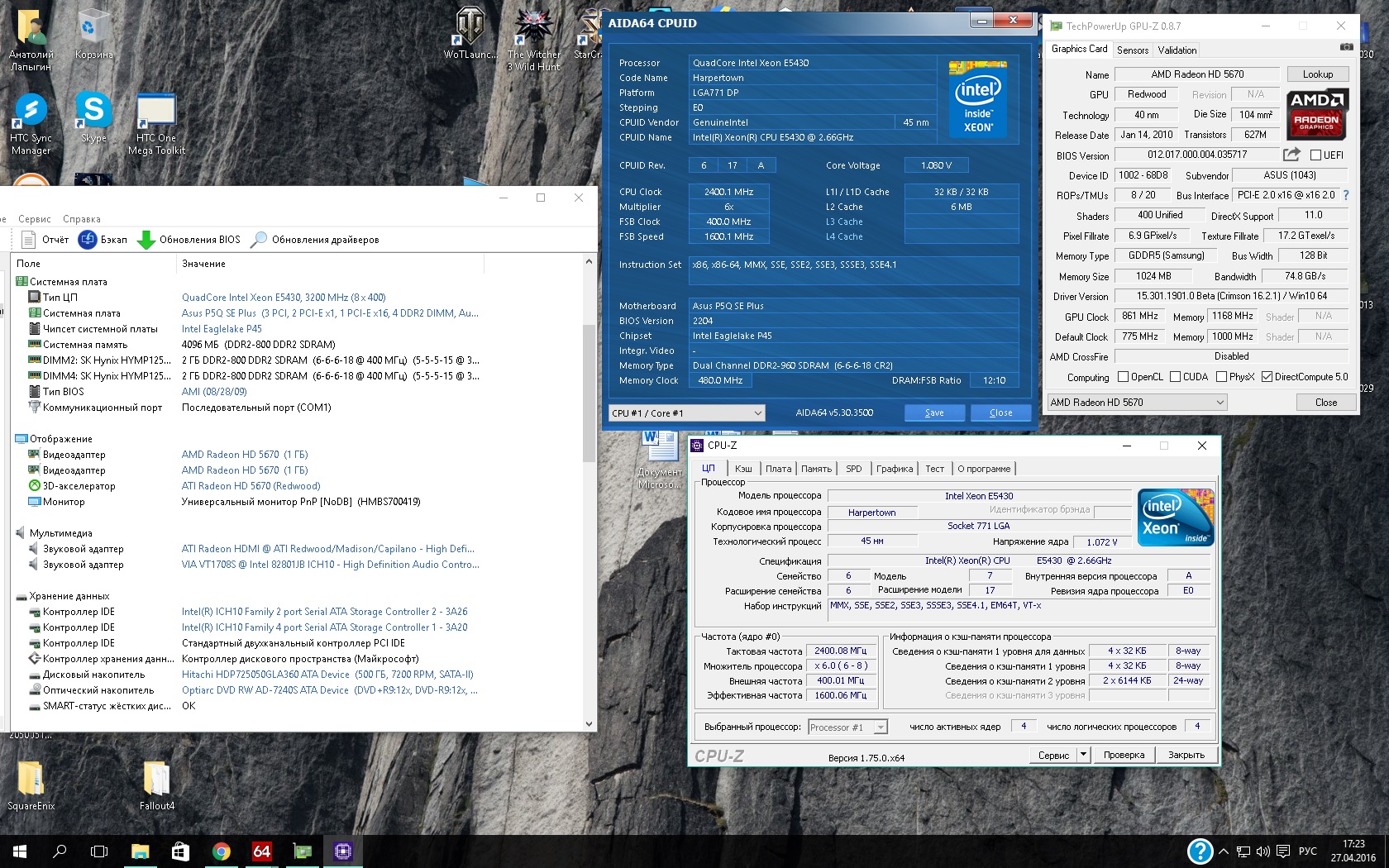
Task: Click Close in AIDA64 CPUID window
Action: (1000, 413)
